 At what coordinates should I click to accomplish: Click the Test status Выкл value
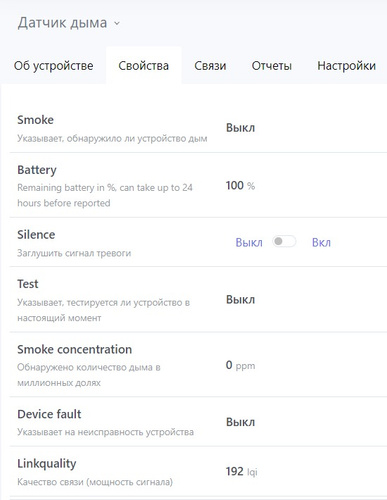240,300
